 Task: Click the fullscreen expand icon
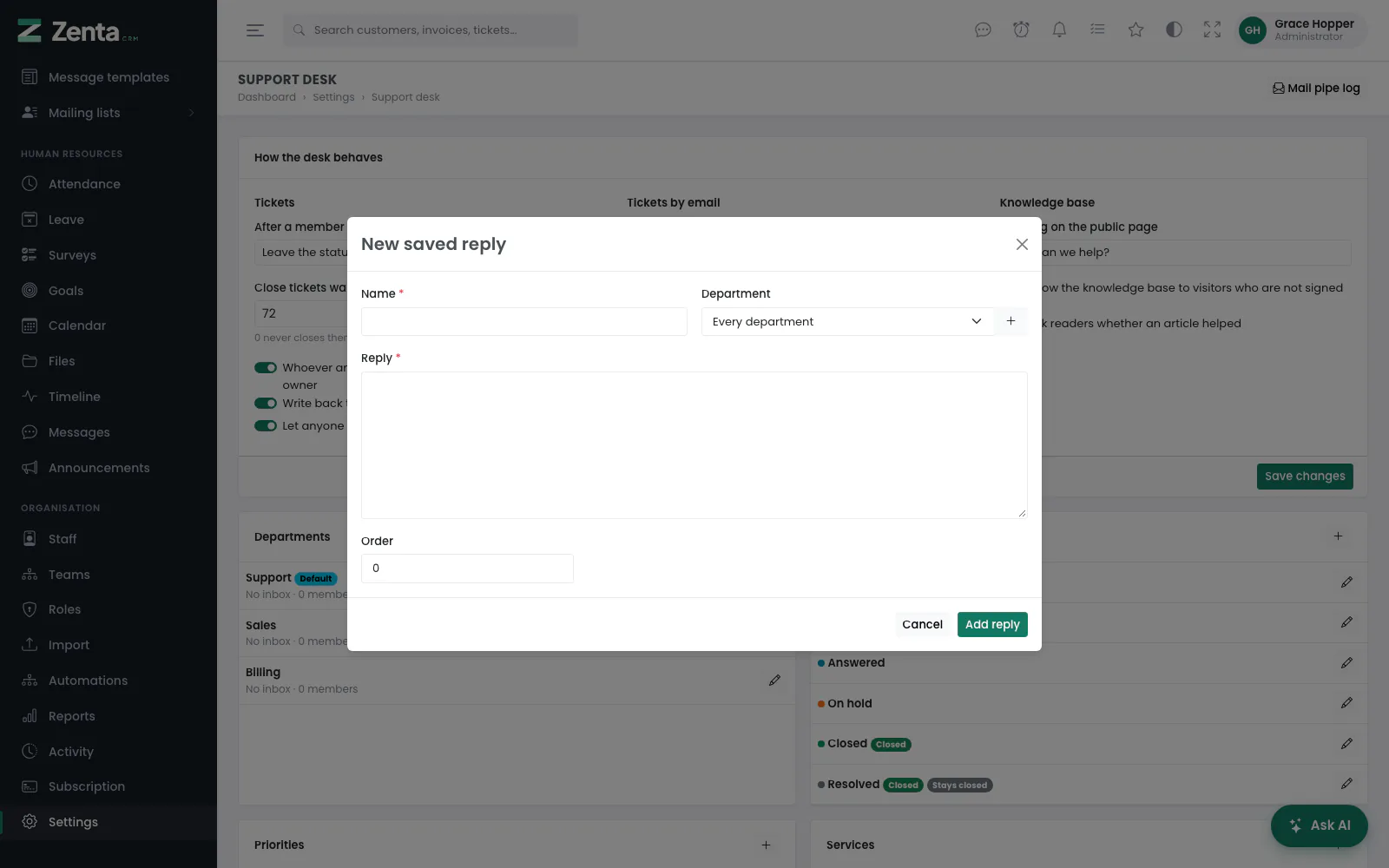tap(1212, 30)
